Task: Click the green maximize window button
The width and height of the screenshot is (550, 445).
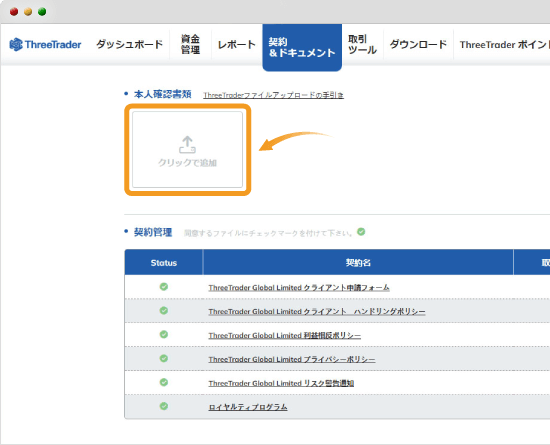Action: click(x=42, y=12)
